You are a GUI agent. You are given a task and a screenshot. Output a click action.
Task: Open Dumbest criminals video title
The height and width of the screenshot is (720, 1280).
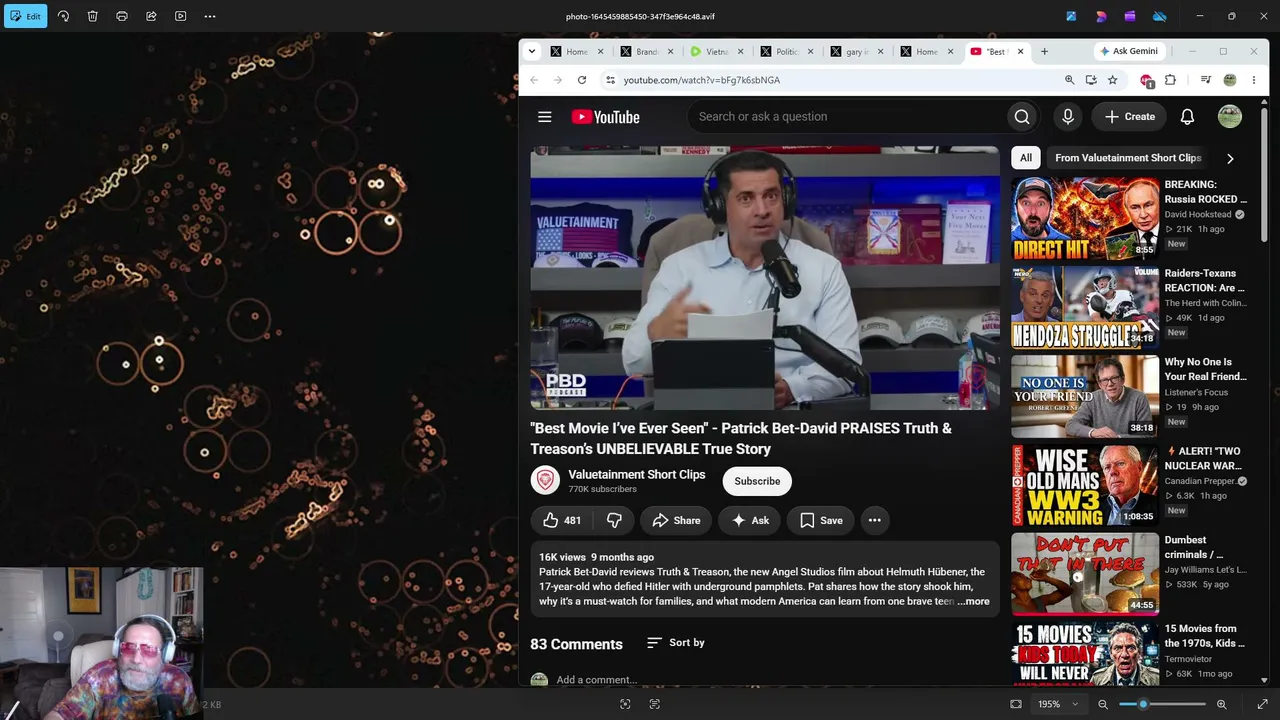(x=1194, y=547)
